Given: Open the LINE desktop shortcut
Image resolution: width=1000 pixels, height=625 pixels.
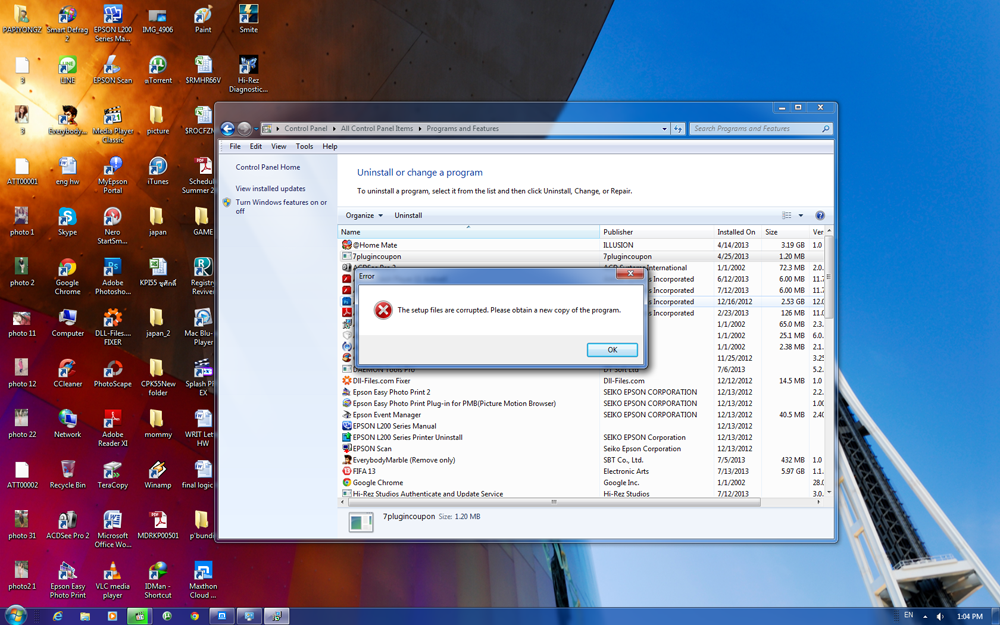Looking at the screenshot, I should pos(68,70).
